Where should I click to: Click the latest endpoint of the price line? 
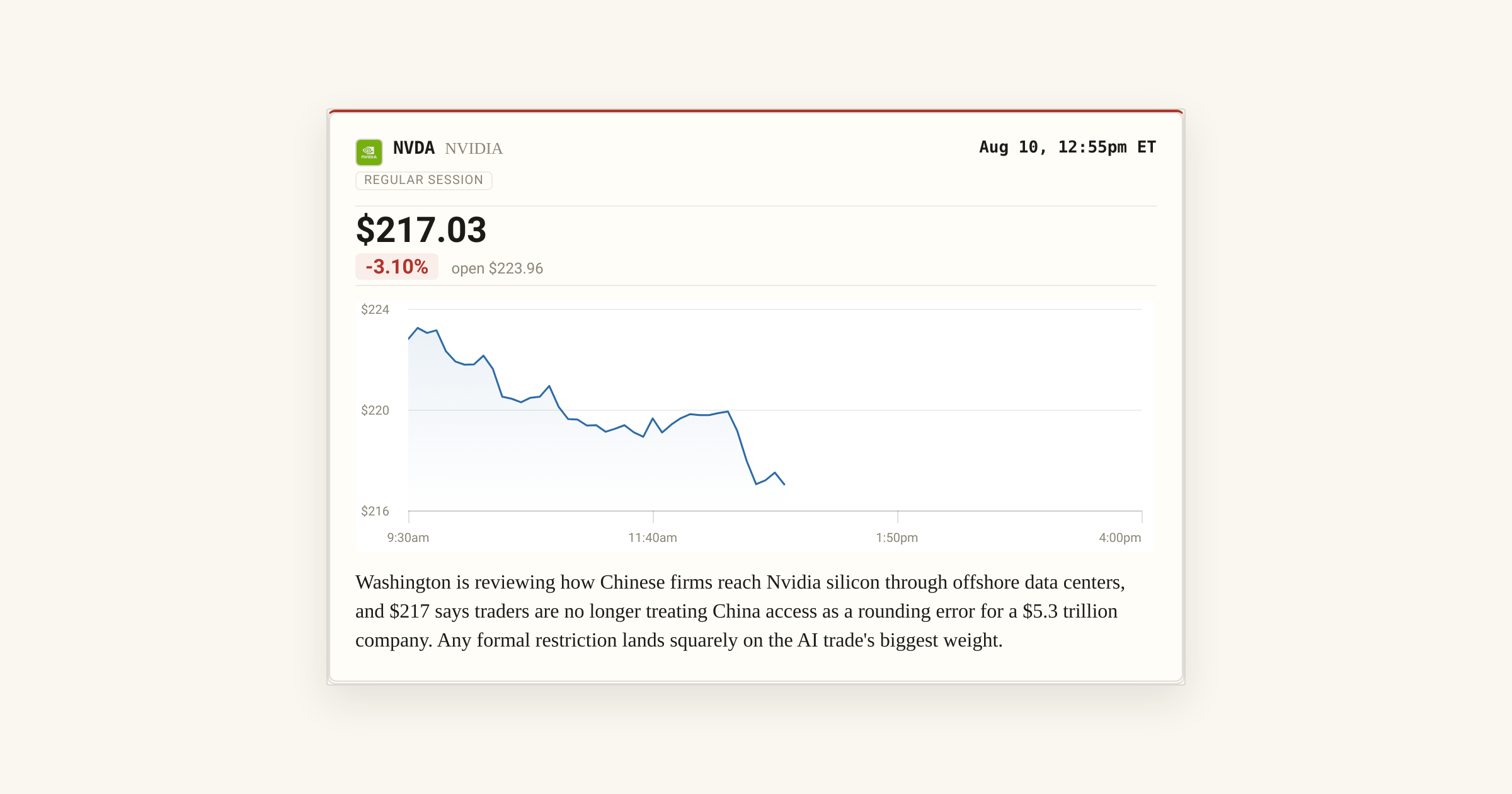784,485
